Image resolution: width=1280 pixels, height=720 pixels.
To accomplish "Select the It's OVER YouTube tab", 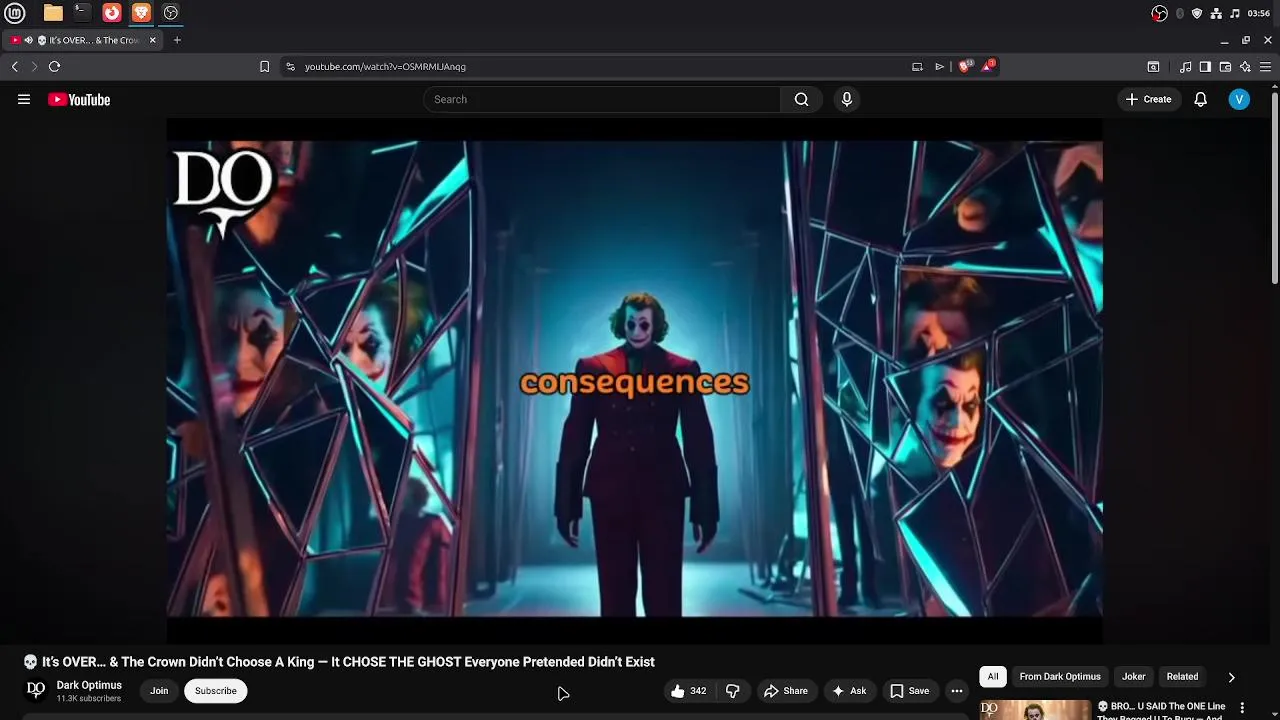I will [84, 40].
